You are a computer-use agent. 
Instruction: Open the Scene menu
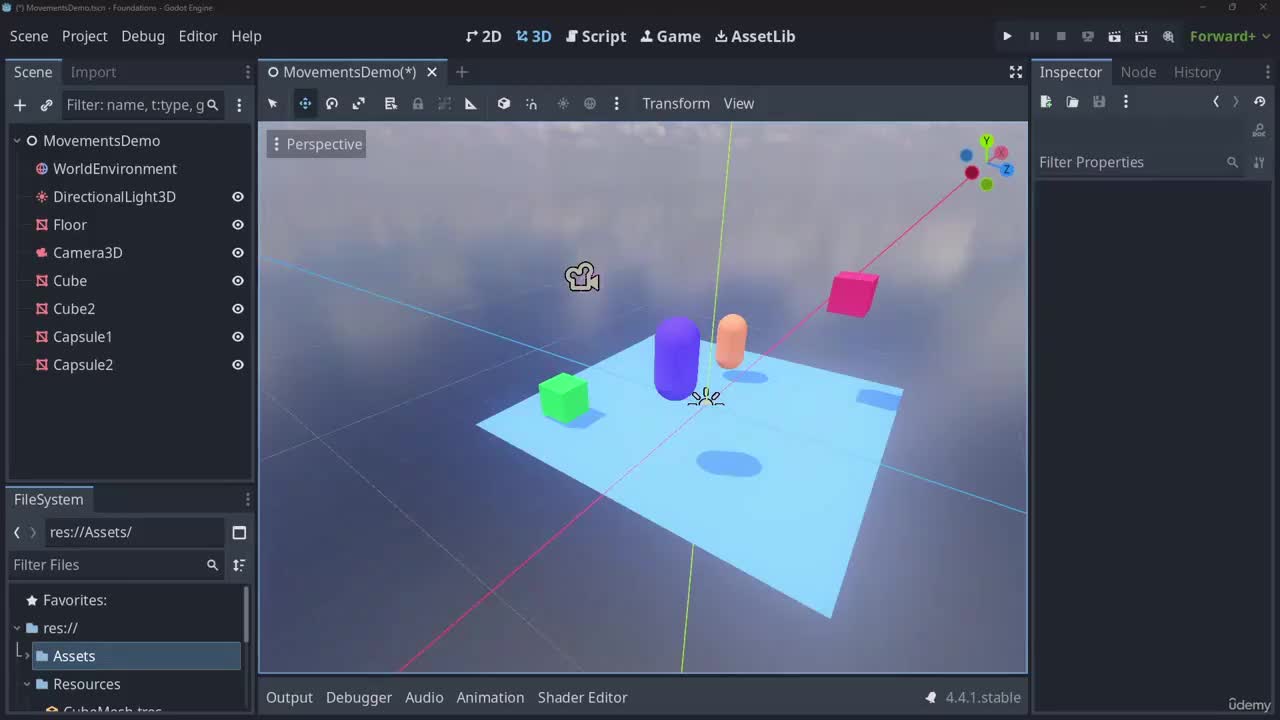pyautogui.click(x=29, y=36)
